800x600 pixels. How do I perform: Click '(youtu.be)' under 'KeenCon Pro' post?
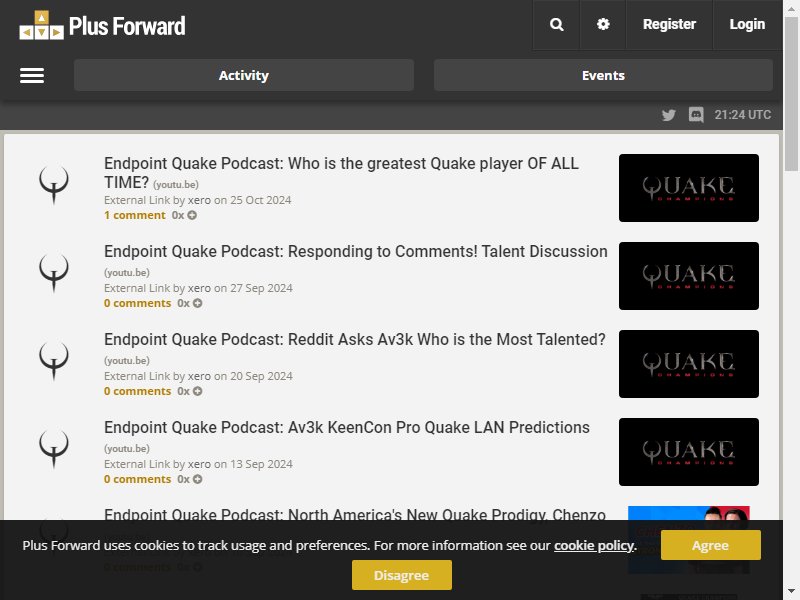(x=127, y=448)
